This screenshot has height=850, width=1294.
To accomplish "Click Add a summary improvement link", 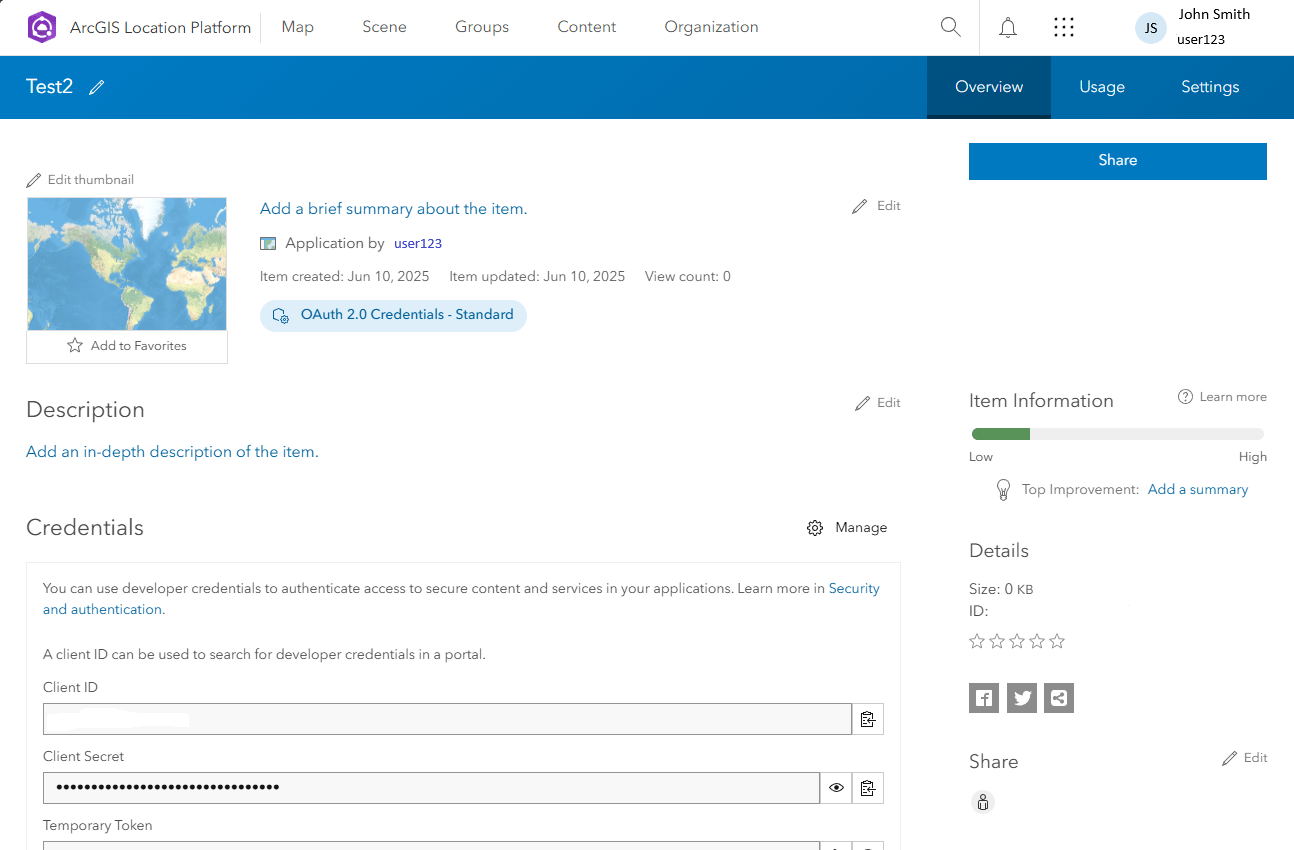I will pyautogui.click(x=1198, y=490).
